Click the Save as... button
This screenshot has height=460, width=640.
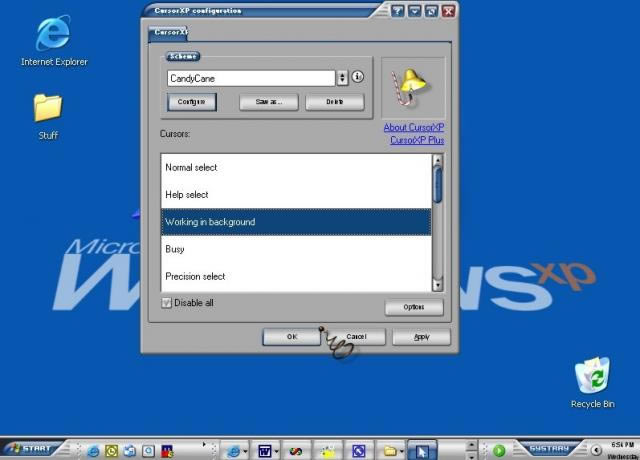click(269, 102)
